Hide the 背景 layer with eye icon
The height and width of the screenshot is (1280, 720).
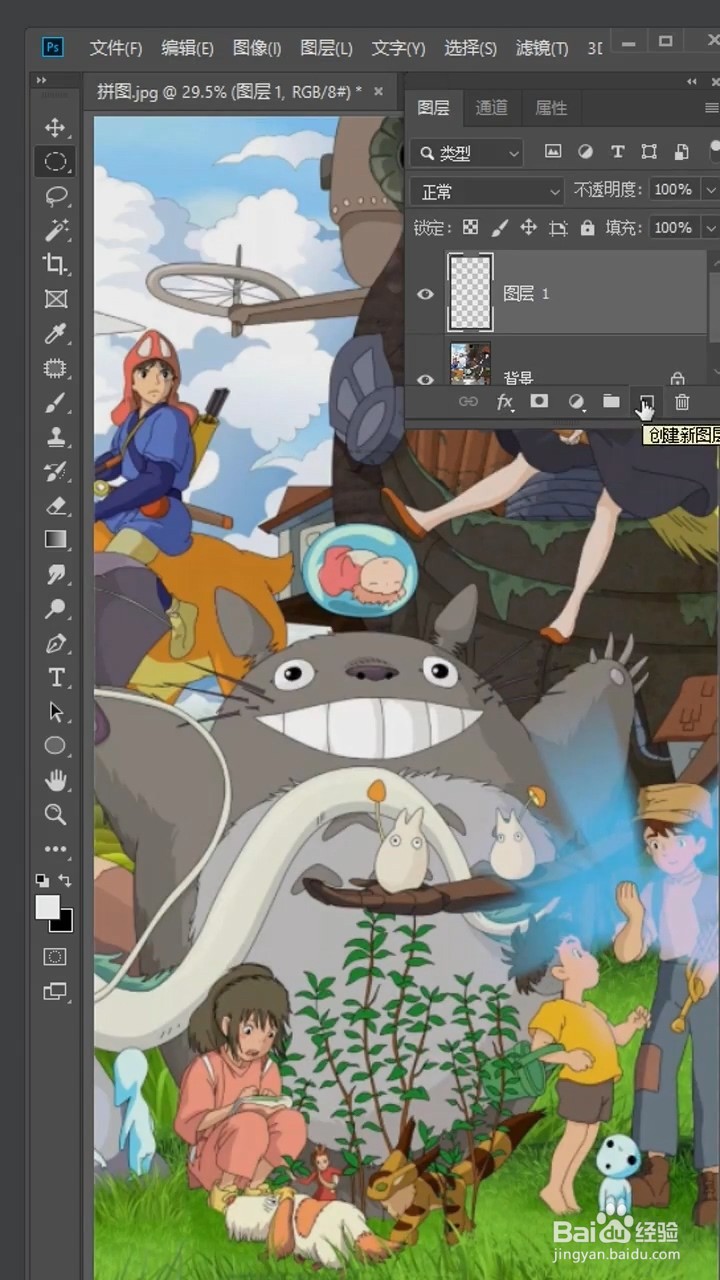(425, 379)
